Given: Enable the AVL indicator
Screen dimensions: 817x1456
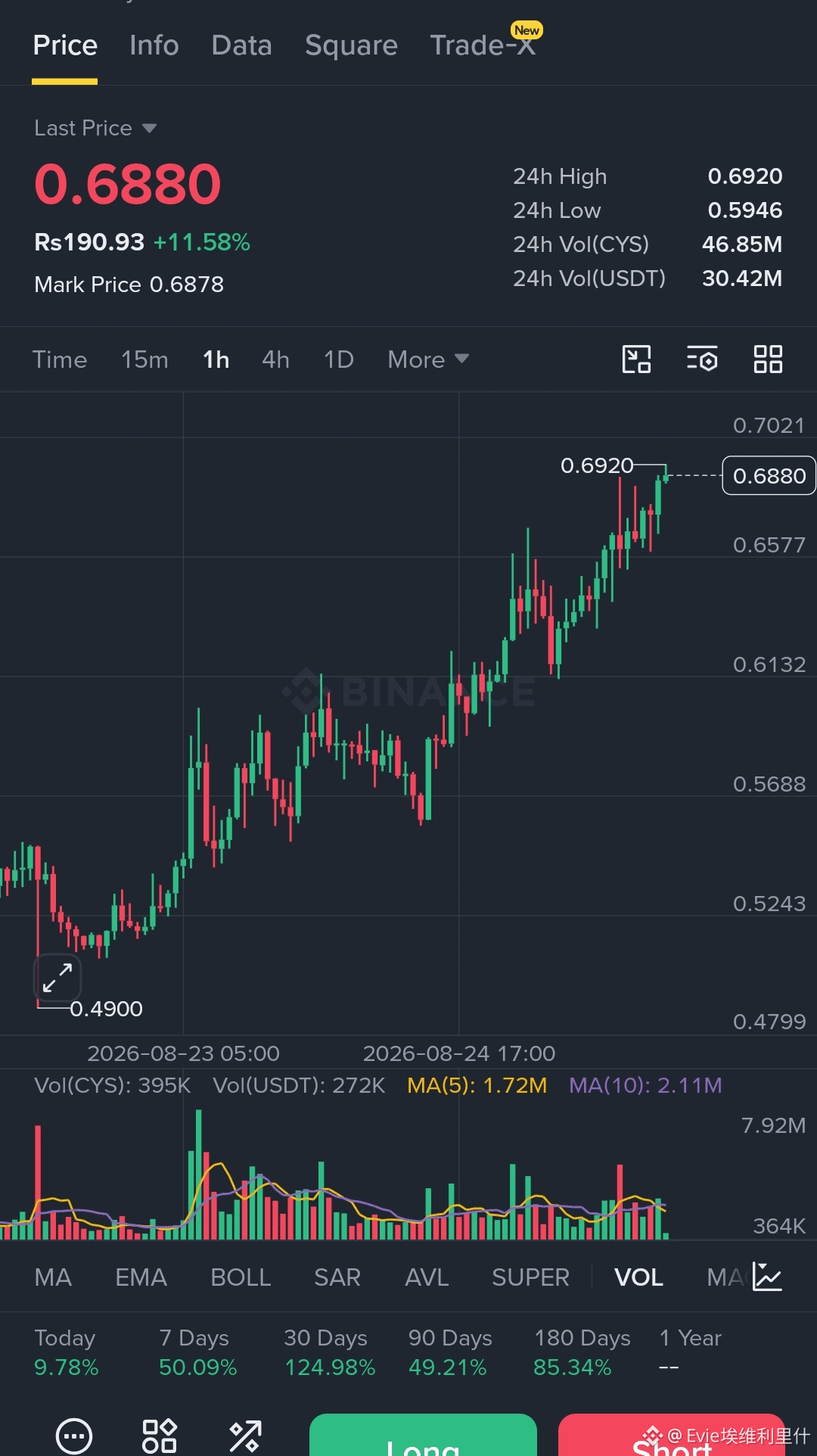Looking at the screenshot, I should click(427, 1277).
